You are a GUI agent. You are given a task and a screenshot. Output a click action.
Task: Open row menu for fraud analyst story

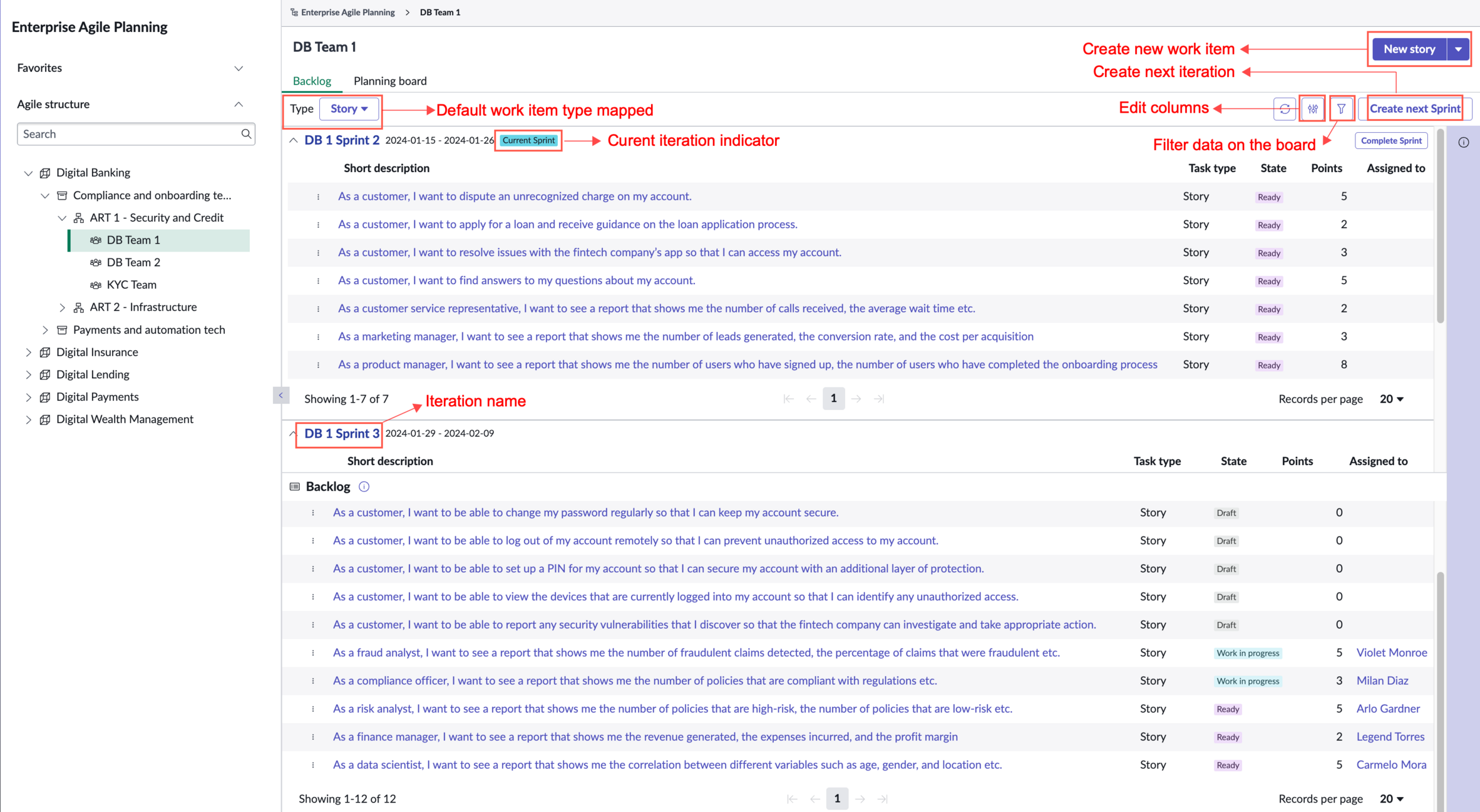pyautogui.click(x=313, y=653)
